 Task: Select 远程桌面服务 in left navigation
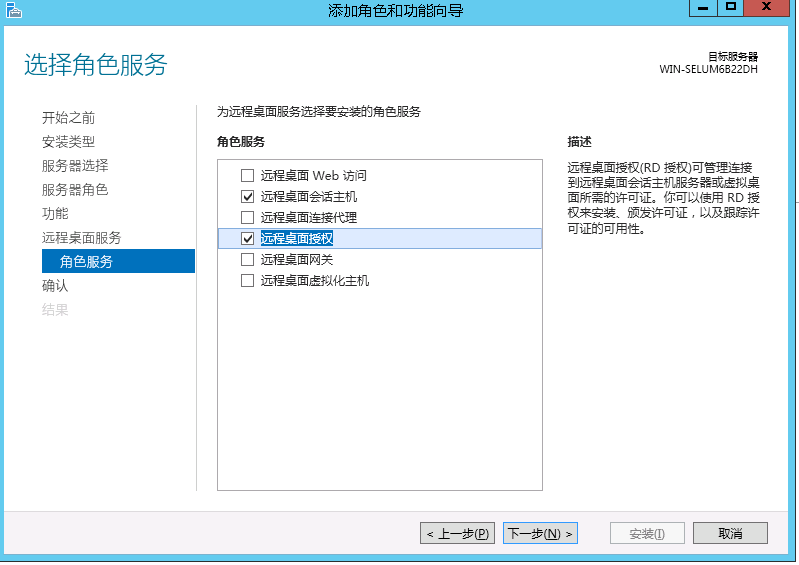point(82,237)
